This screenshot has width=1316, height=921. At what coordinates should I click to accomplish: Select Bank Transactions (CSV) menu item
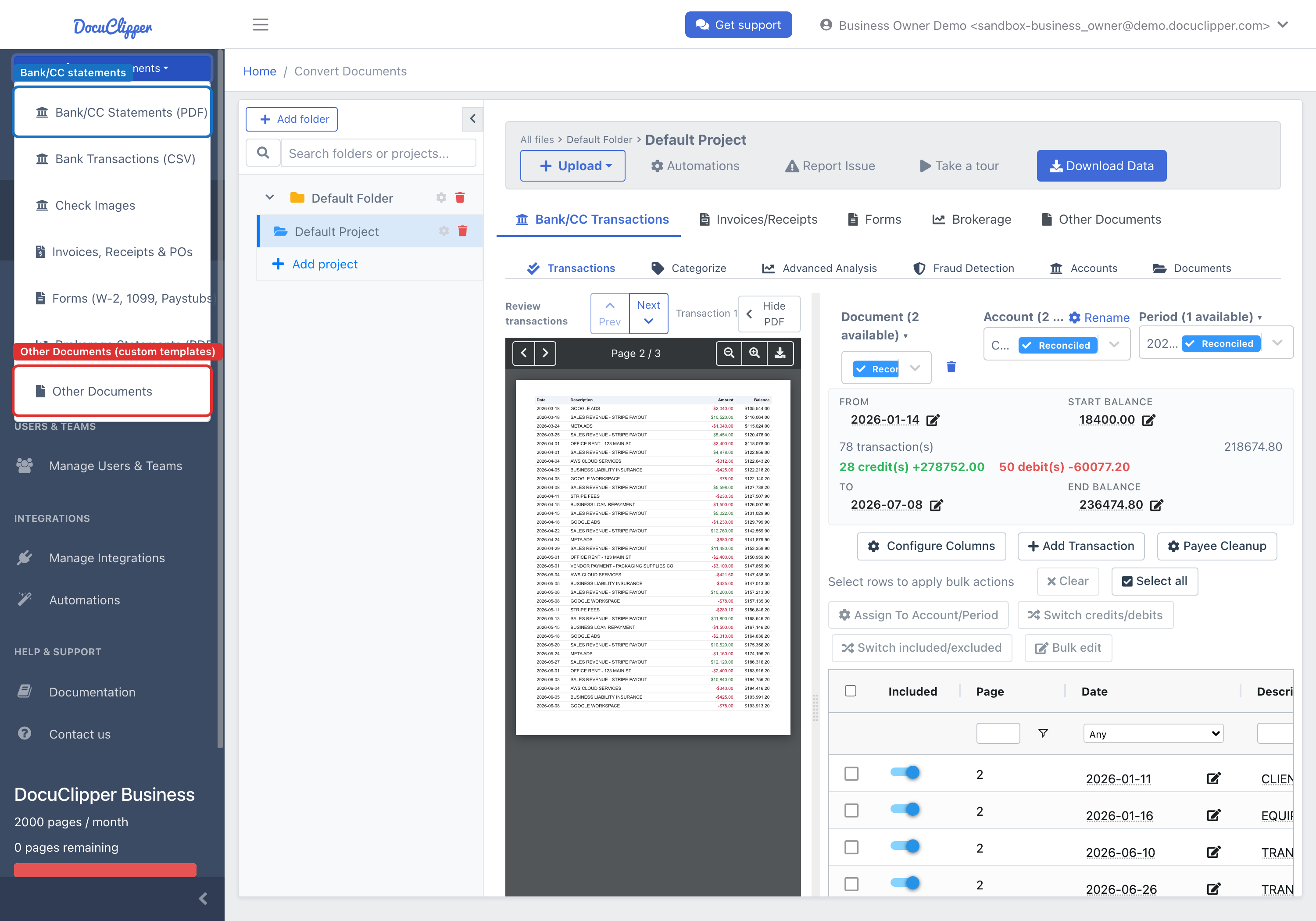(112, 159)
